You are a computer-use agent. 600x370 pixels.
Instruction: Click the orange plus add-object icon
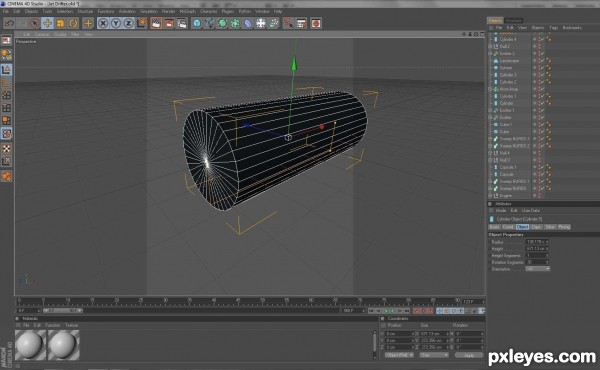click(88, 23)
